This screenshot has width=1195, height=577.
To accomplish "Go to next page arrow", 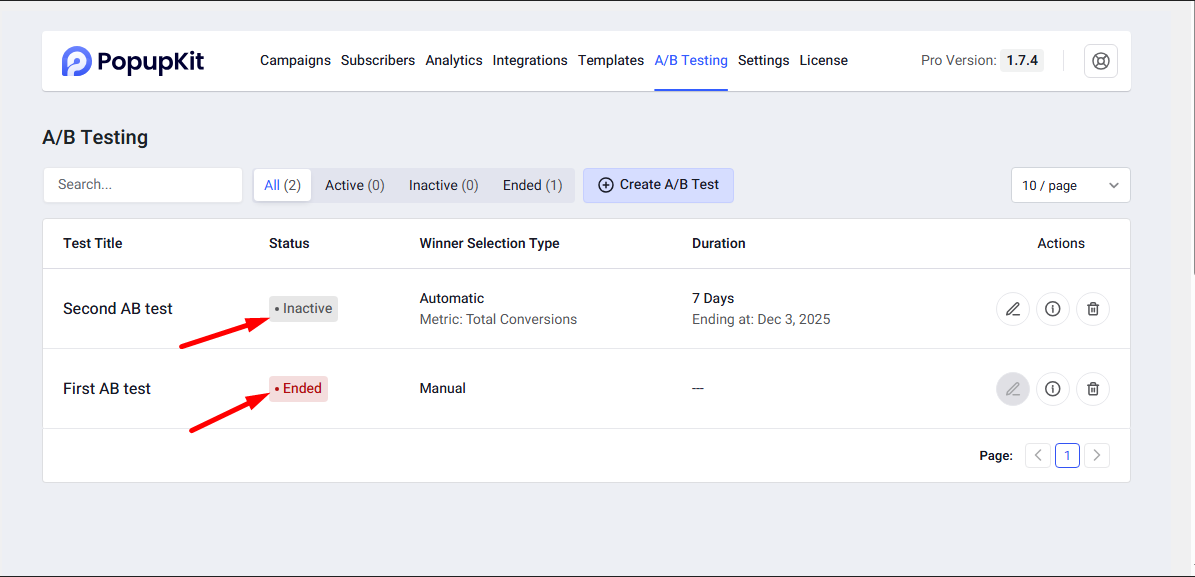I will 1097,456.
